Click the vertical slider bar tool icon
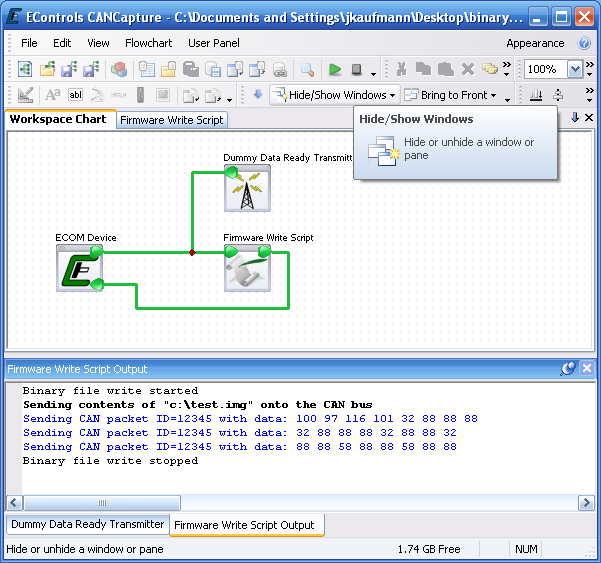Screen dimensions: 601x563 (141, 95)
